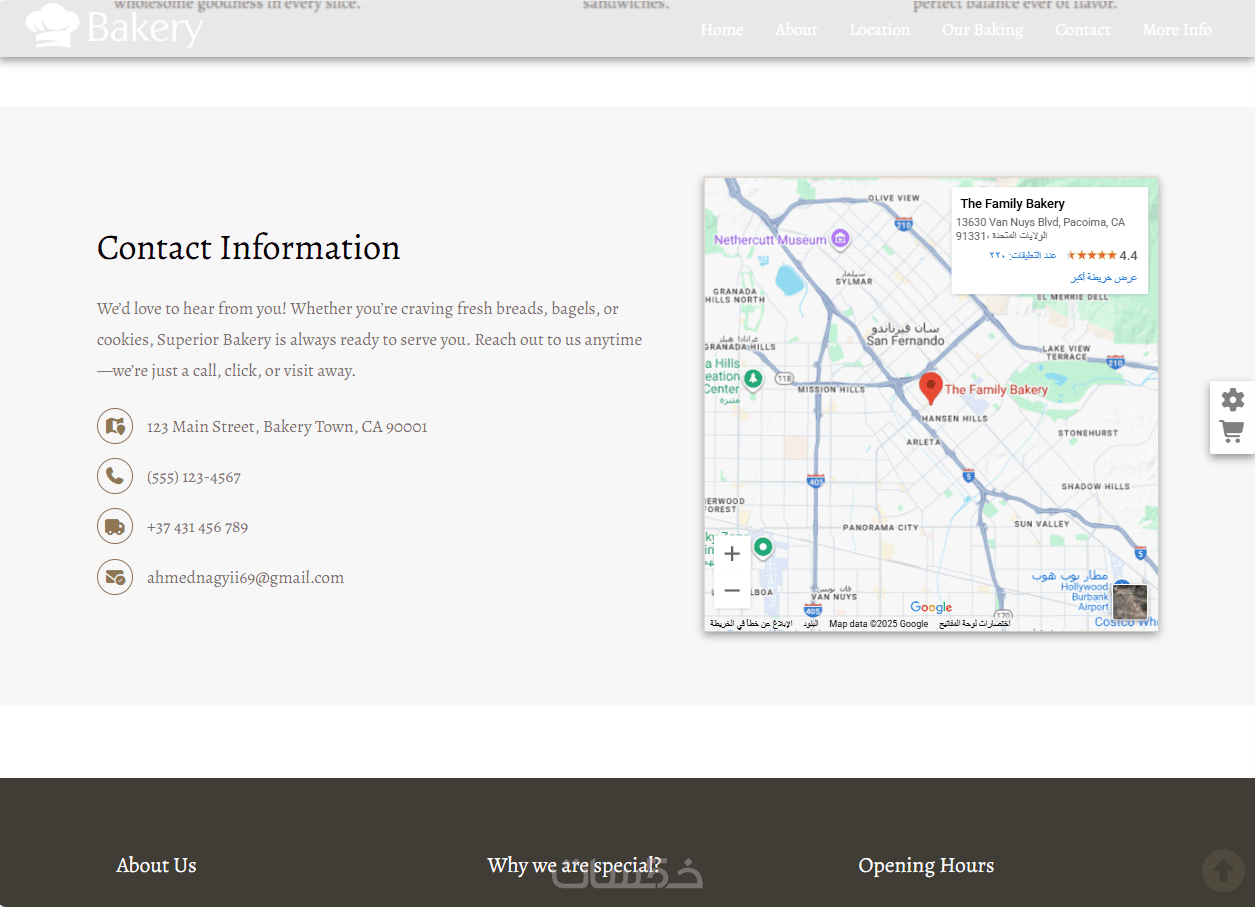Open the More Info menu item

[x=1177, y=30]
